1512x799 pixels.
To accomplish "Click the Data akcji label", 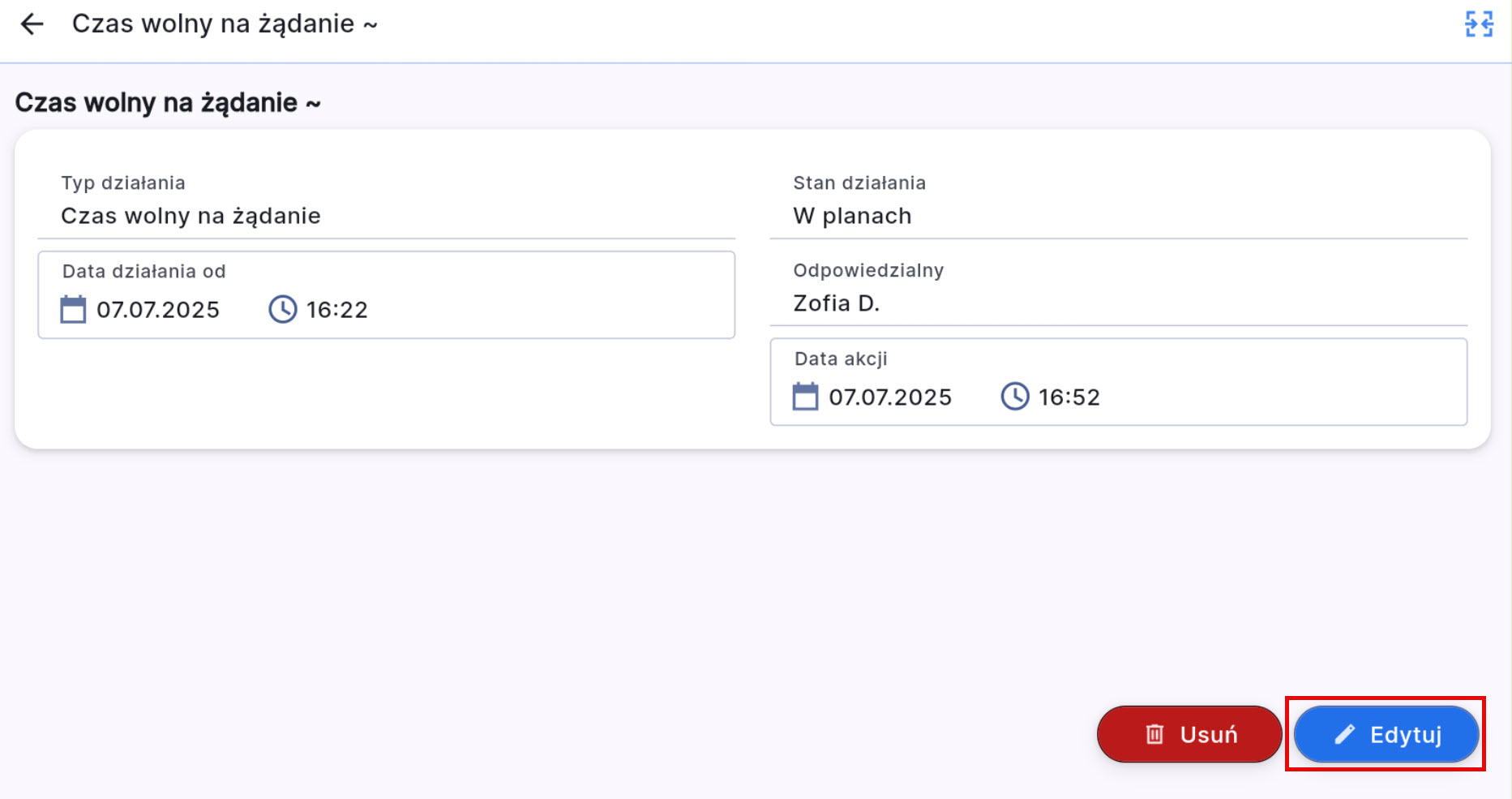I will 841,359.
